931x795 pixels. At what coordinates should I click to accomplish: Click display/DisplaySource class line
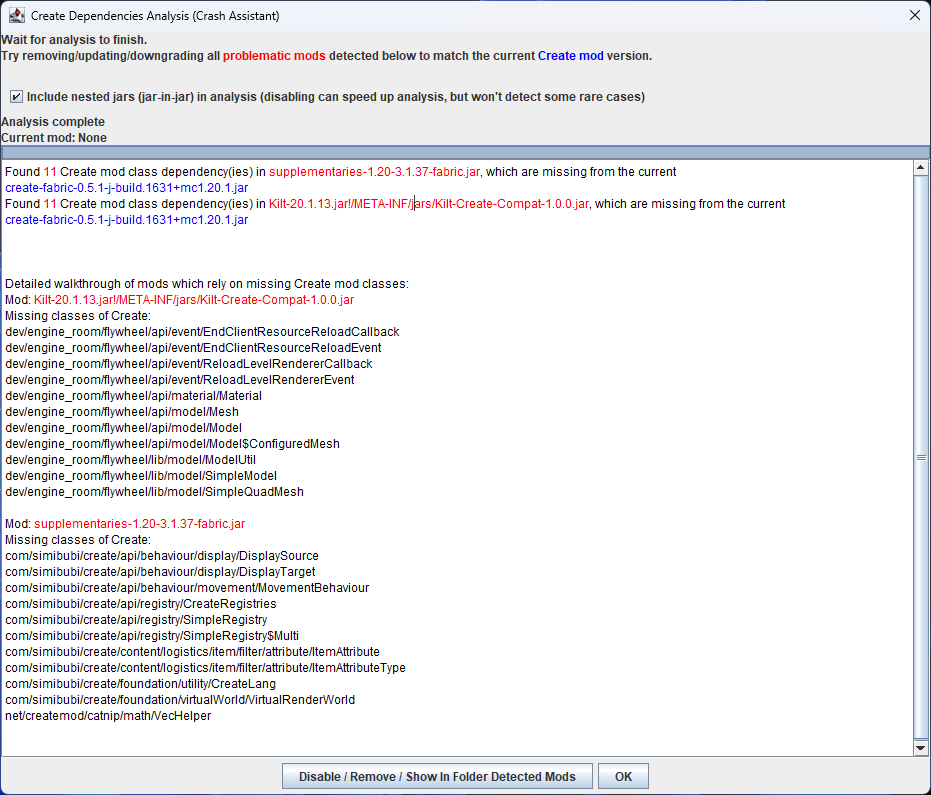point(162,556)
